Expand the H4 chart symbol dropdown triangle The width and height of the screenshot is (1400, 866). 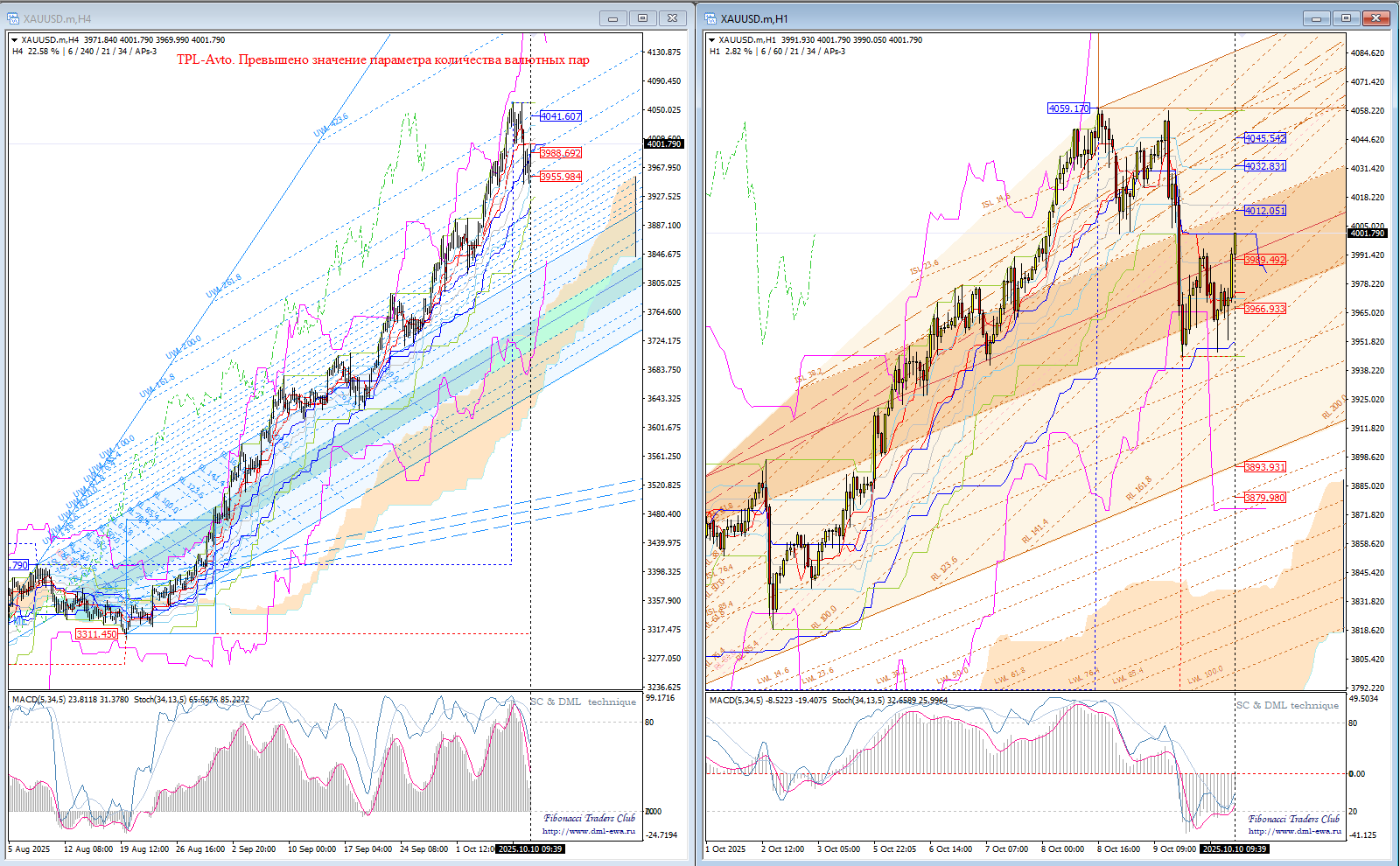click(x=15, y=40)
